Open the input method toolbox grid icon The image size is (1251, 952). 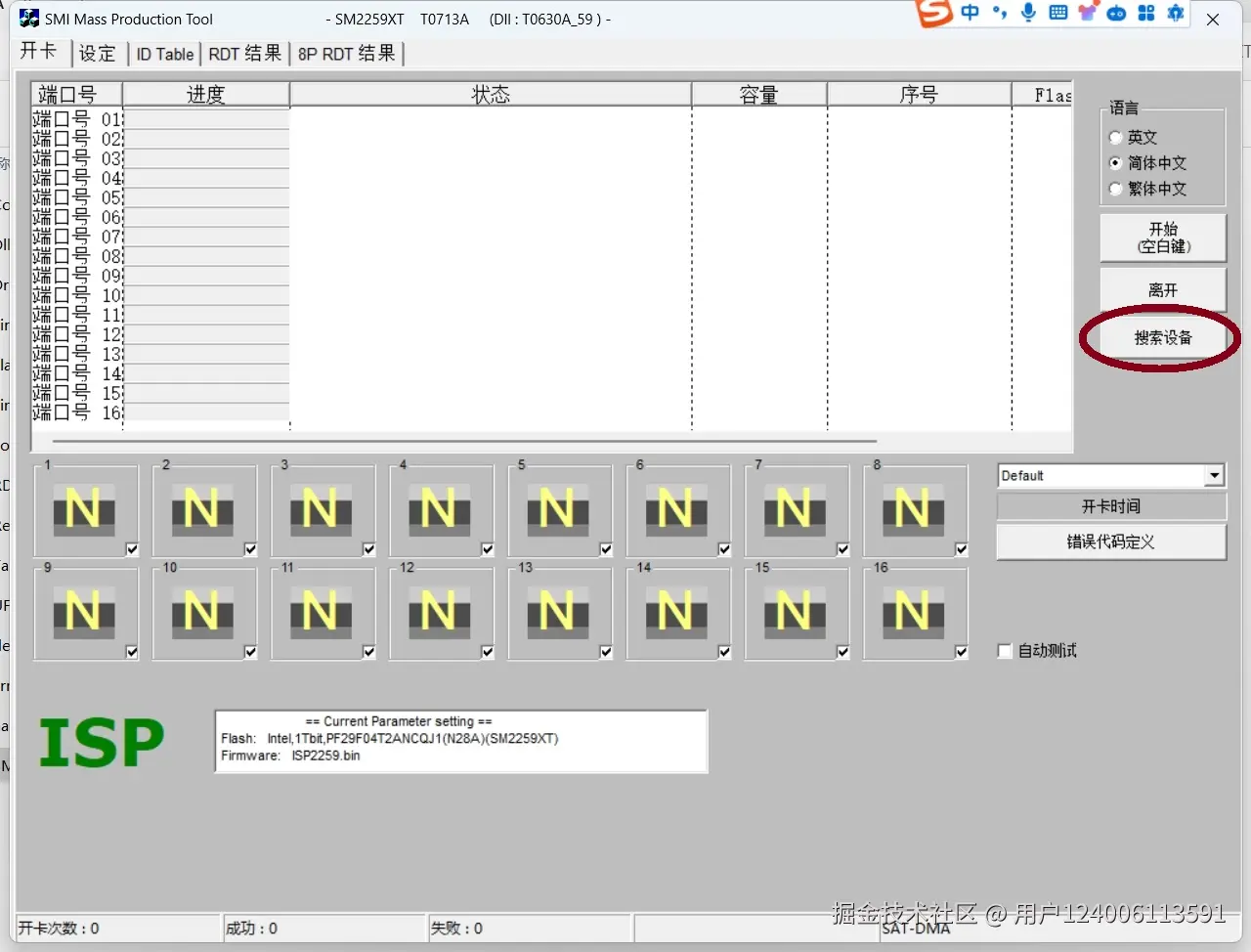pos(1146,13)
